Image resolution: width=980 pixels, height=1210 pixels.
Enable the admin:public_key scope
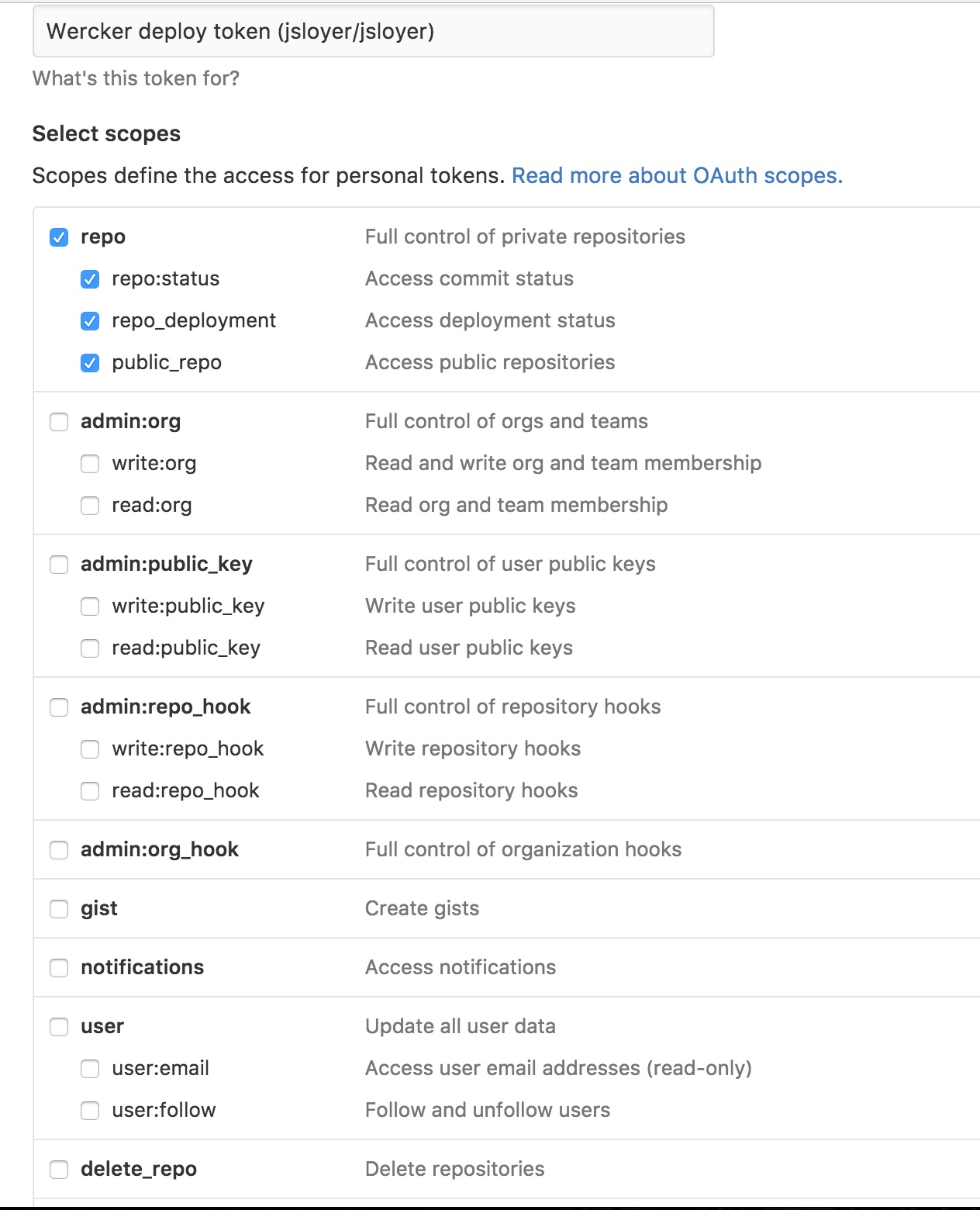tap(59, 564)
